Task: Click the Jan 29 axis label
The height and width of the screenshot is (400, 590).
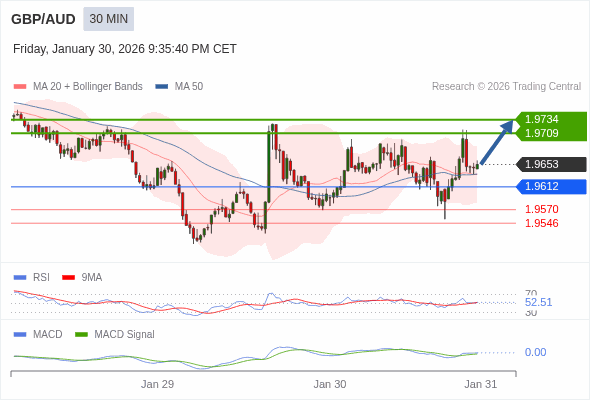Action: 157,384
